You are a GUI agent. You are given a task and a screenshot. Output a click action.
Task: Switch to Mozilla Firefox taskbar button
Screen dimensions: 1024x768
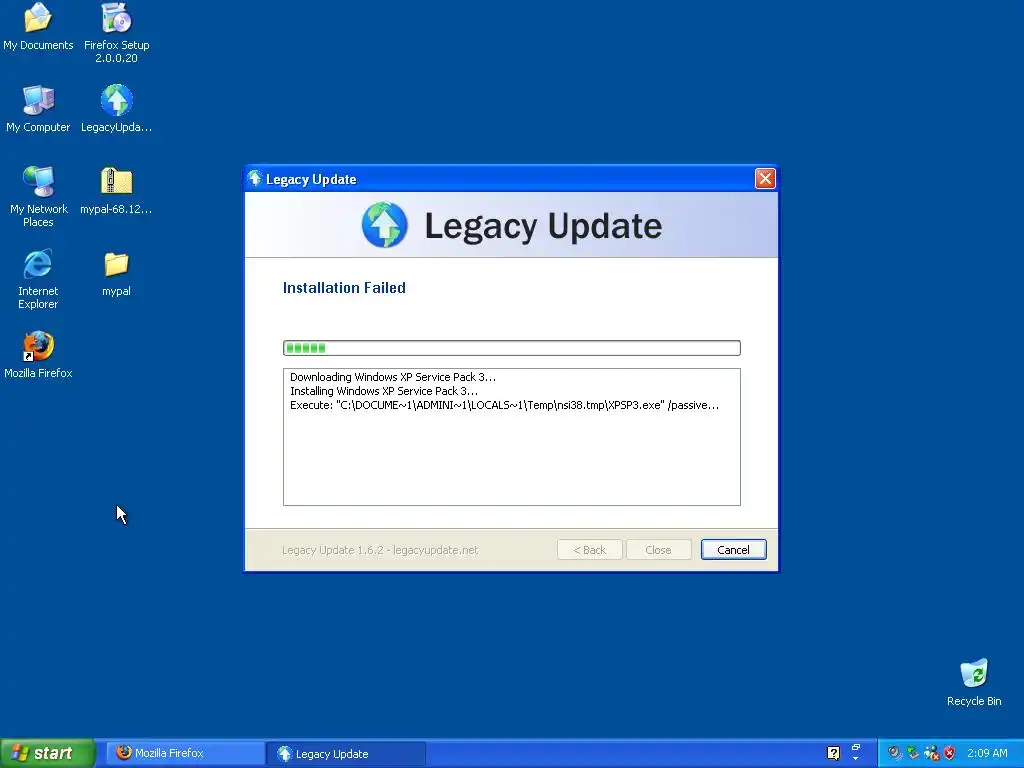(x=185, y=753)
